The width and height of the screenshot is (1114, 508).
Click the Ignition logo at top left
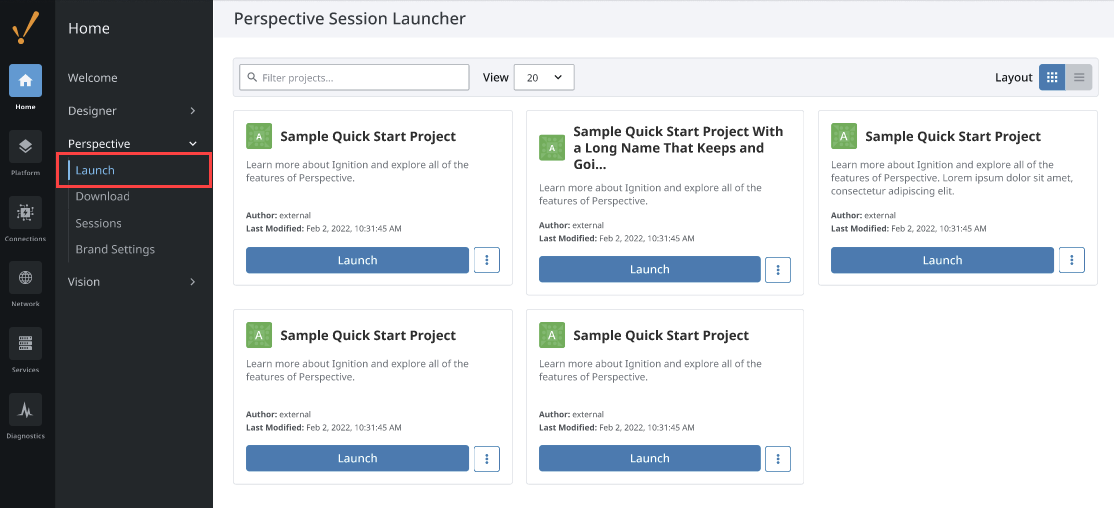point(26,28)
